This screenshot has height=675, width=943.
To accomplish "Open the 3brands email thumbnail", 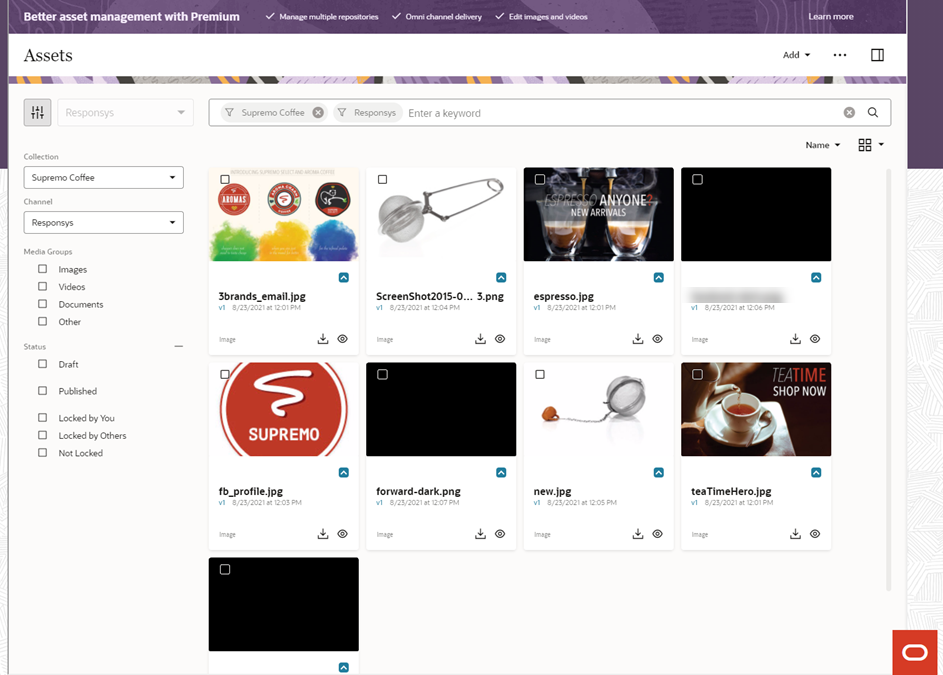I will click(284, 214).
